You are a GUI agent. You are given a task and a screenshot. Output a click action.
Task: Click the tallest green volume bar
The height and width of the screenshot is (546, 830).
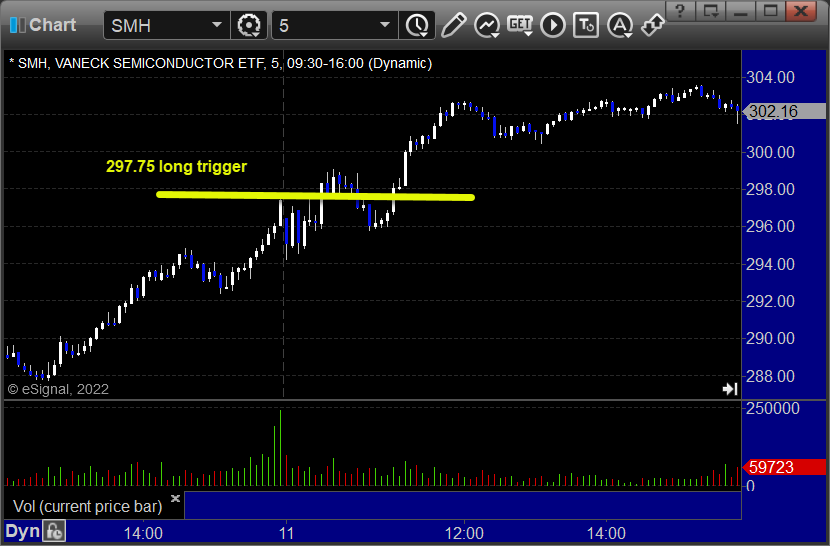click(281, 448)
